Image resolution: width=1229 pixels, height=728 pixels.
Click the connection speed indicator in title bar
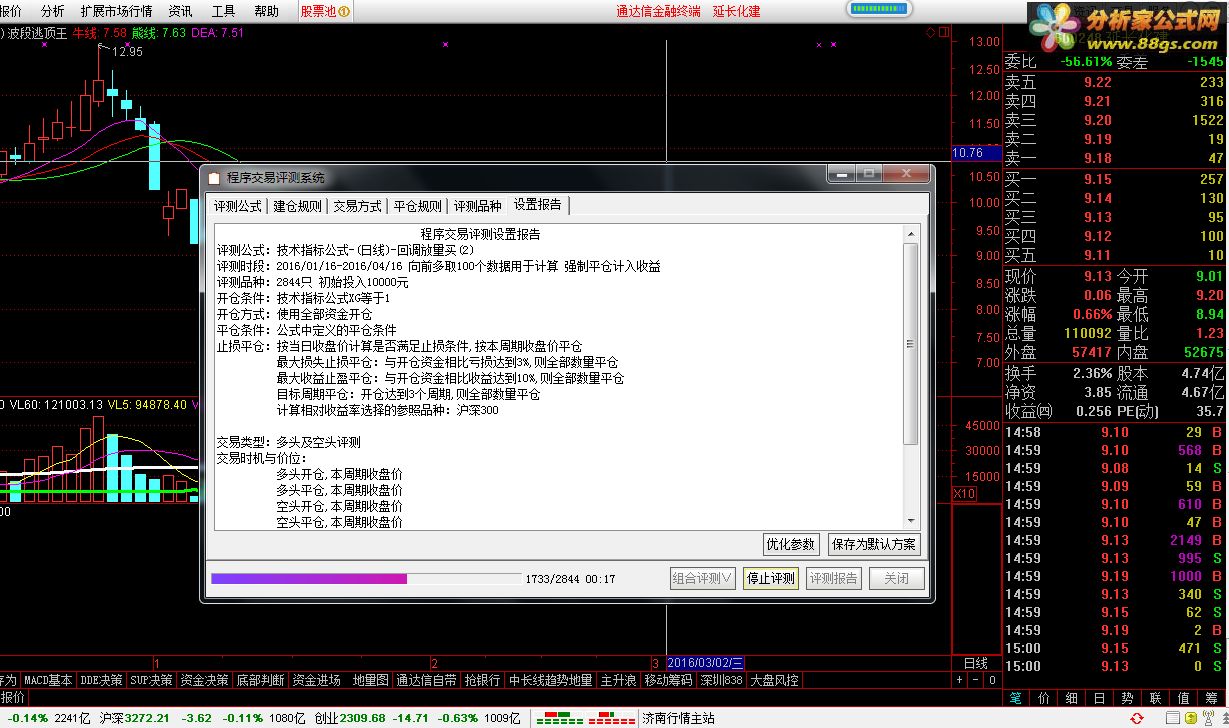[x=879, y=9]
